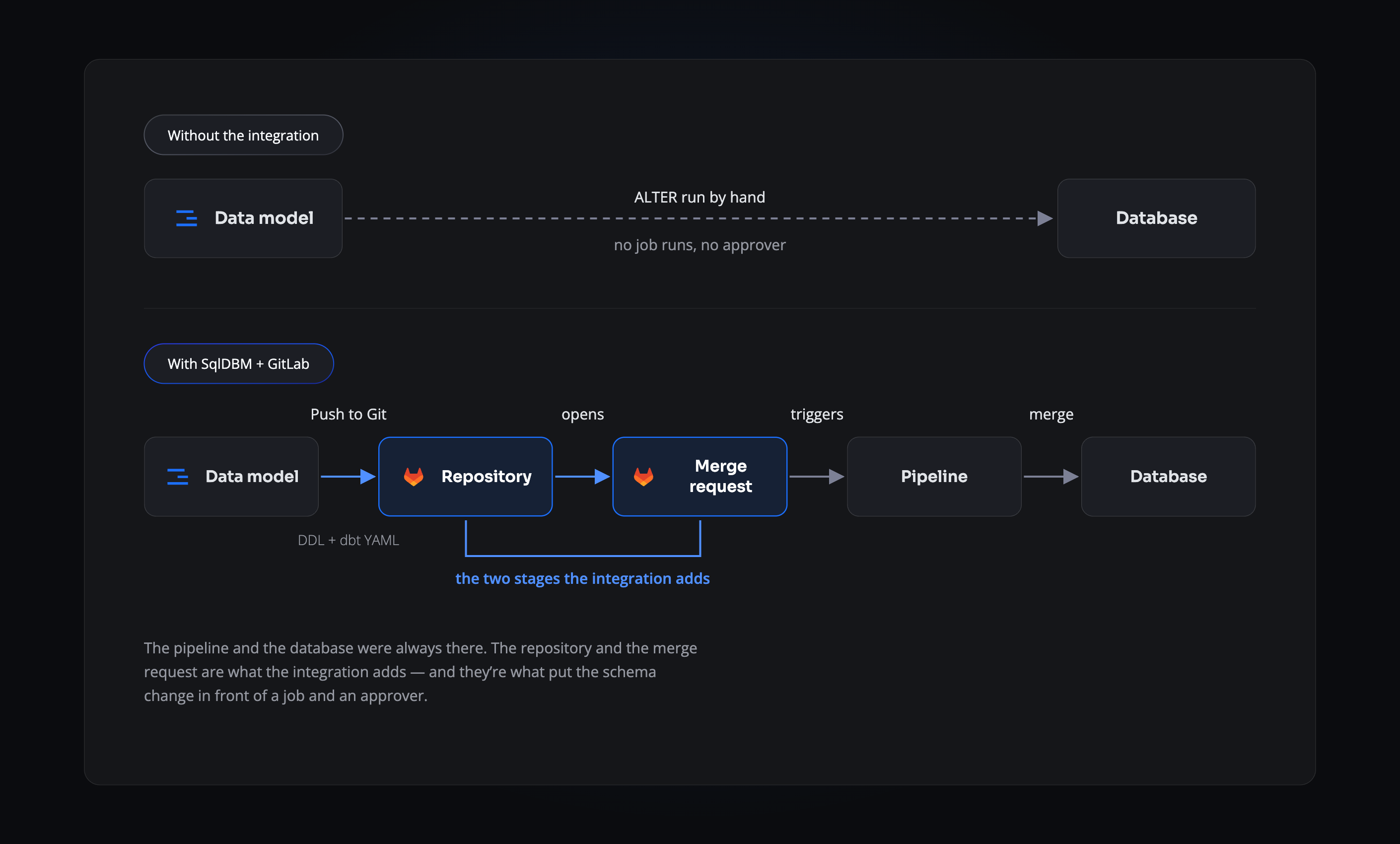
Task: Click the Database box in the top row
Action: 1156,218
